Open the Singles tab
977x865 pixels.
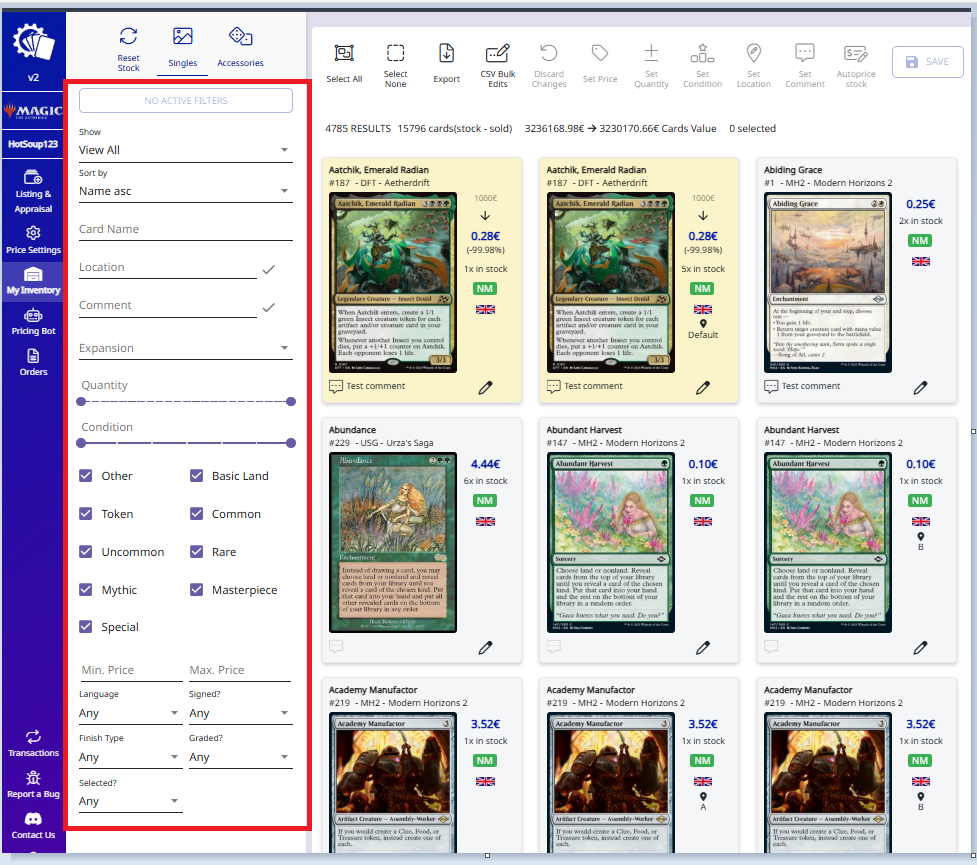point(183,48)
